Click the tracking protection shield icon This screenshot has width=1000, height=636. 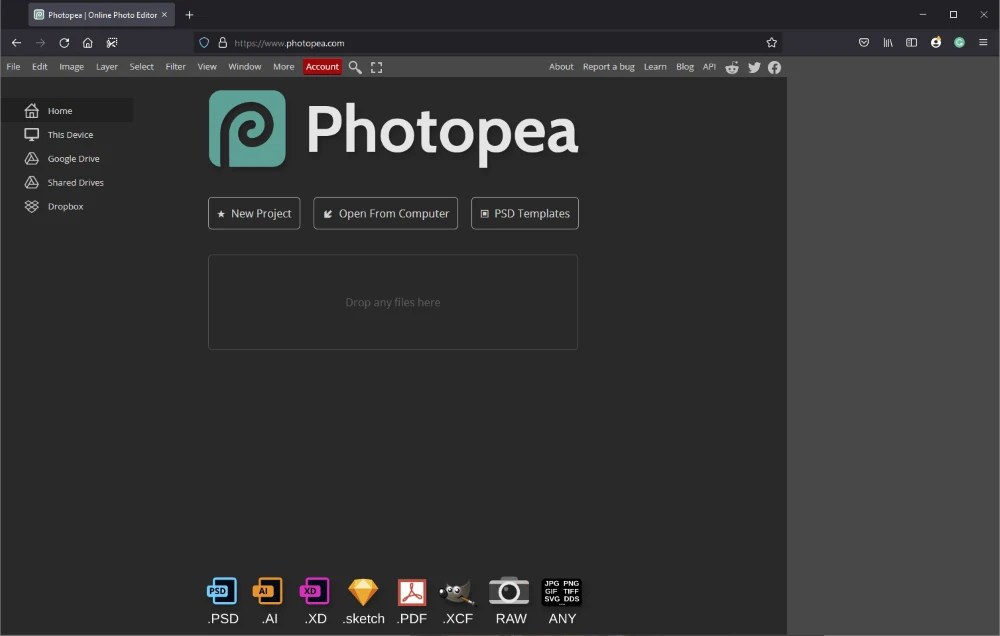[x=204, y=43]
